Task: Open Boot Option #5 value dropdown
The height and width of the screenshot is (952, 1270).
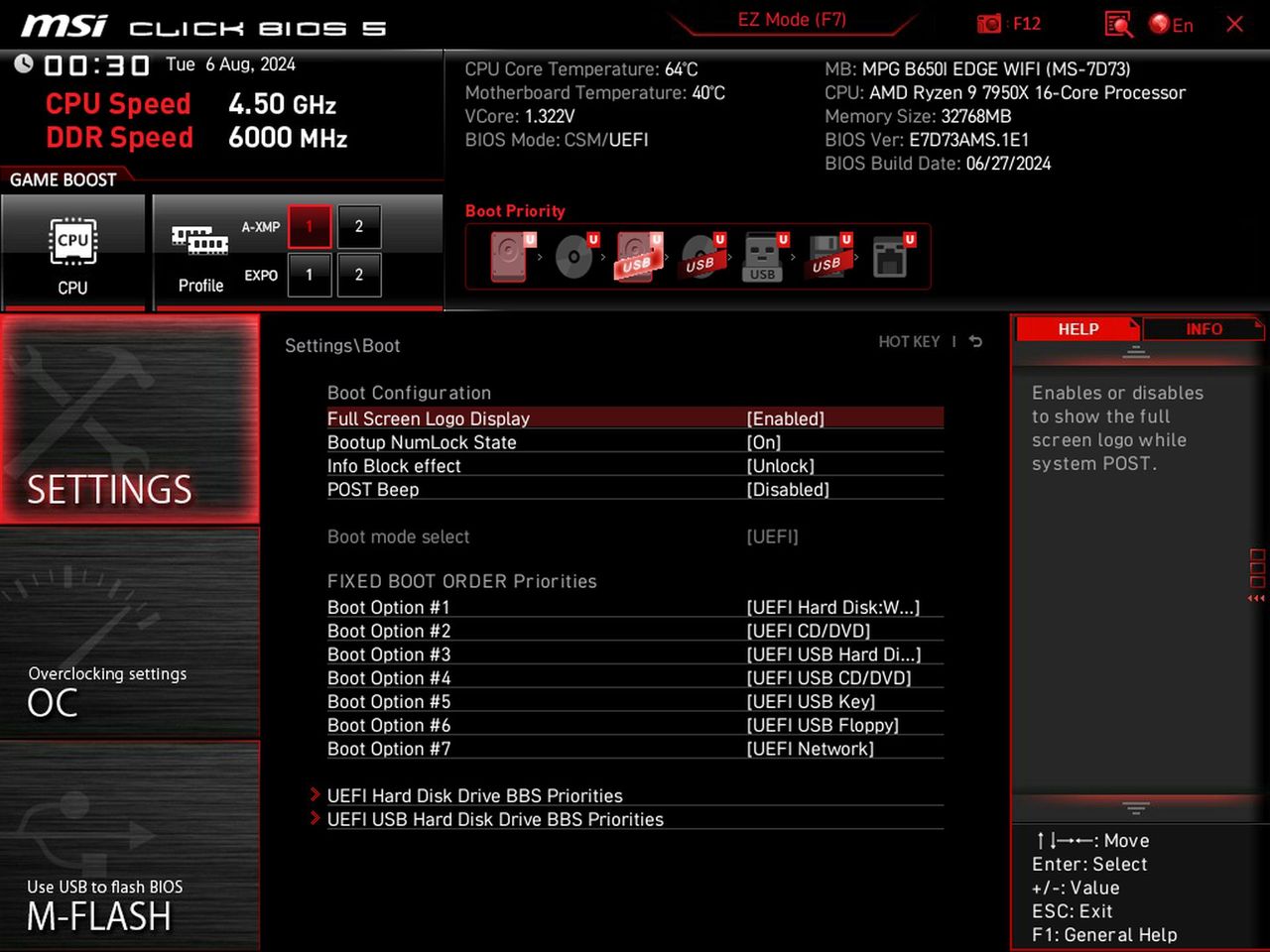Action: click(811, 702)
